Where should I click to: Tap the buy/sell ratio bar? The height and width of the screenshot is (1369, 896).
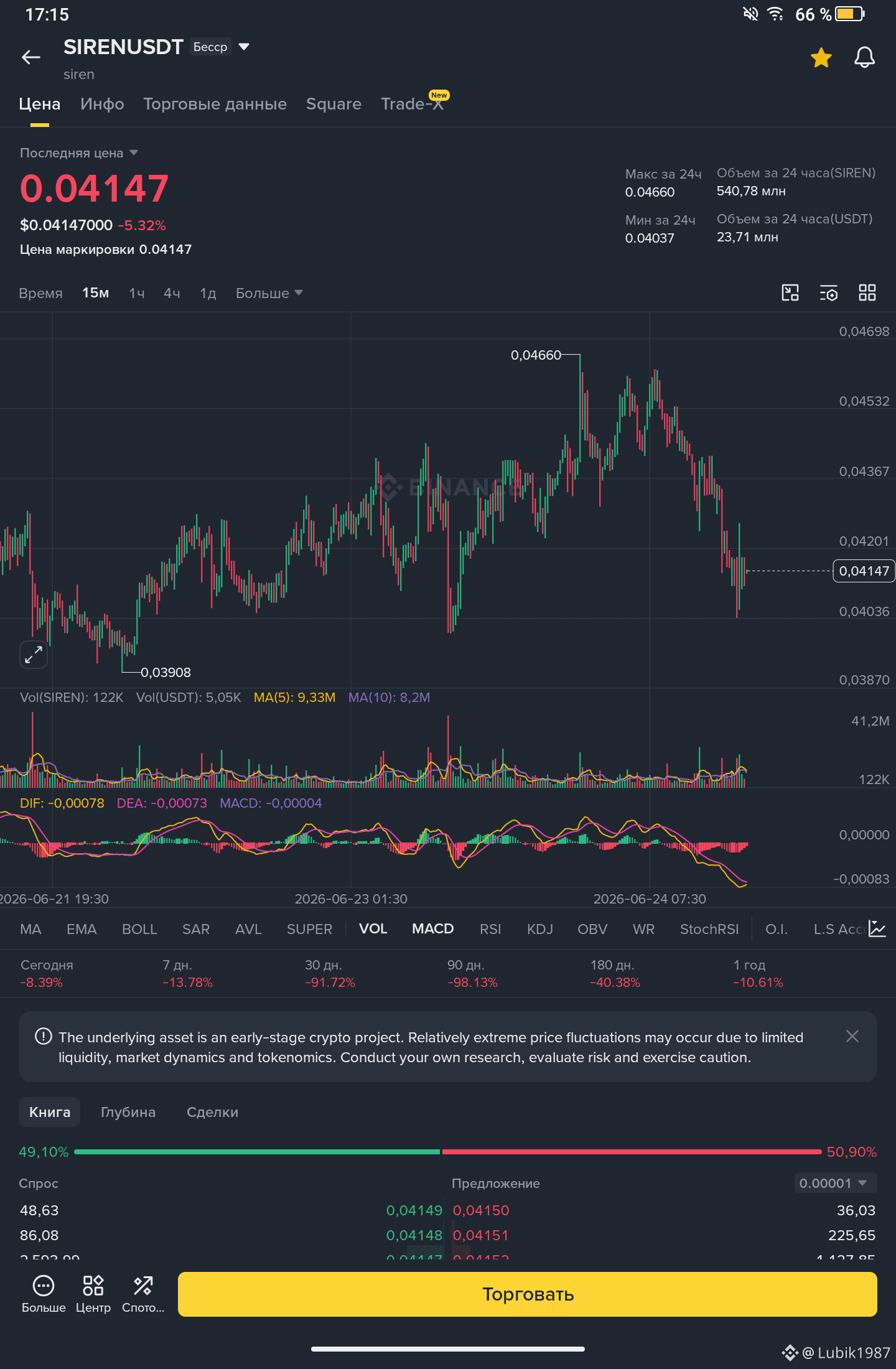(448, 1152)
